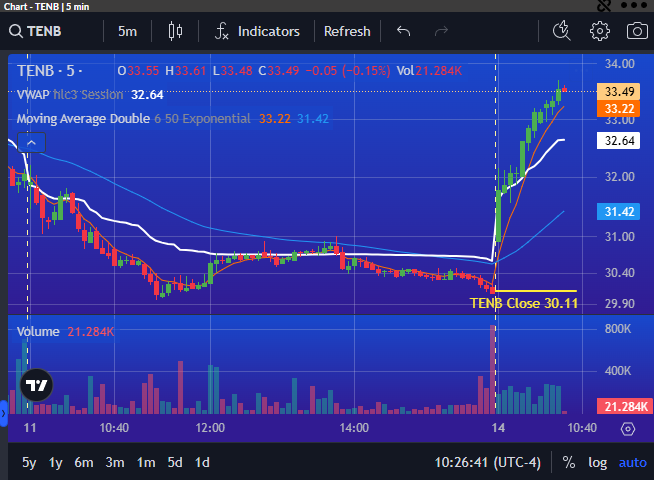
Task: Select the VWAP hlc3 Session indicator legend
Action: coord(70,95)
